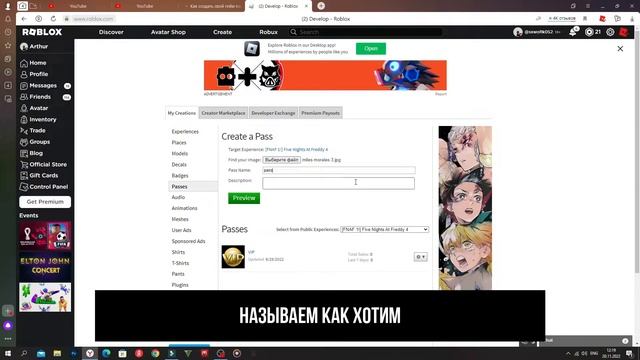
Task: Open the settings gear in Roblox header
Action: coord(610,32)
